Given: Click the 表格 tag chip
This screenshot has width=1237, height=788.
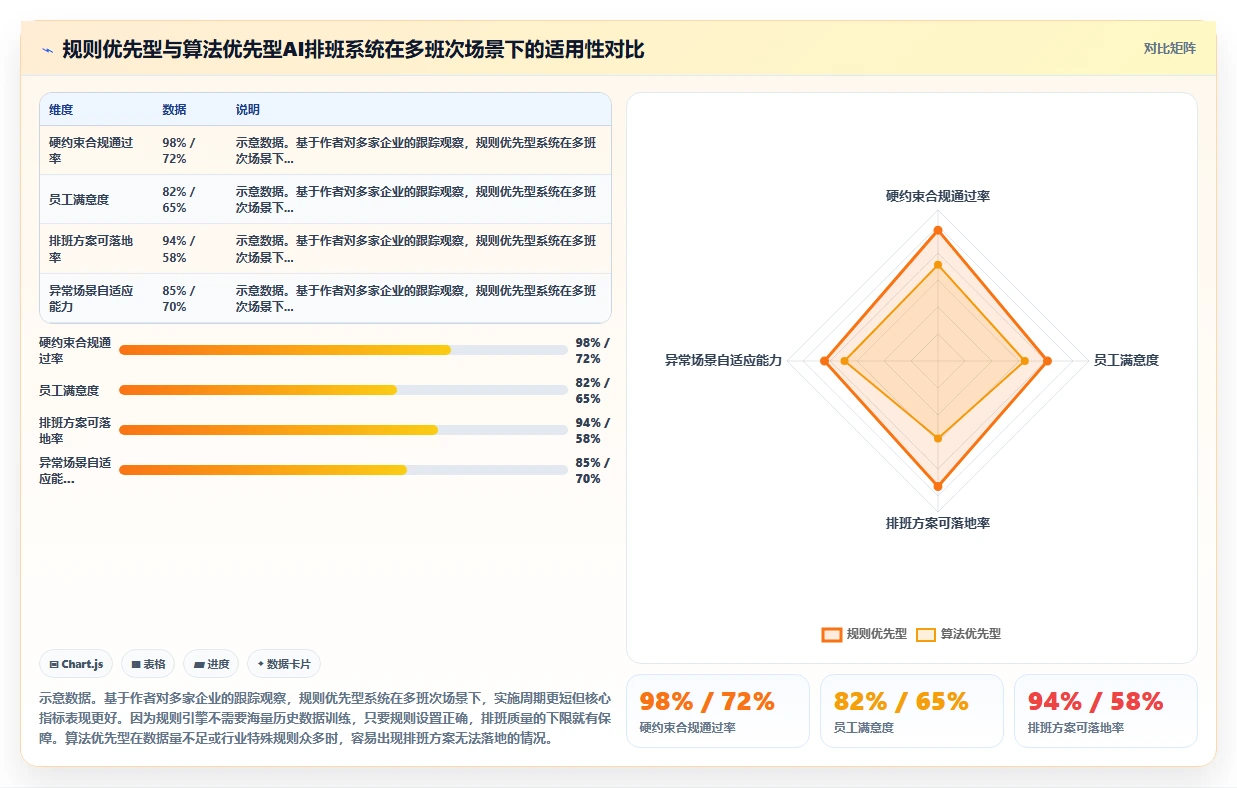Looking at the screenshot, I should click(x=148, y=664).
